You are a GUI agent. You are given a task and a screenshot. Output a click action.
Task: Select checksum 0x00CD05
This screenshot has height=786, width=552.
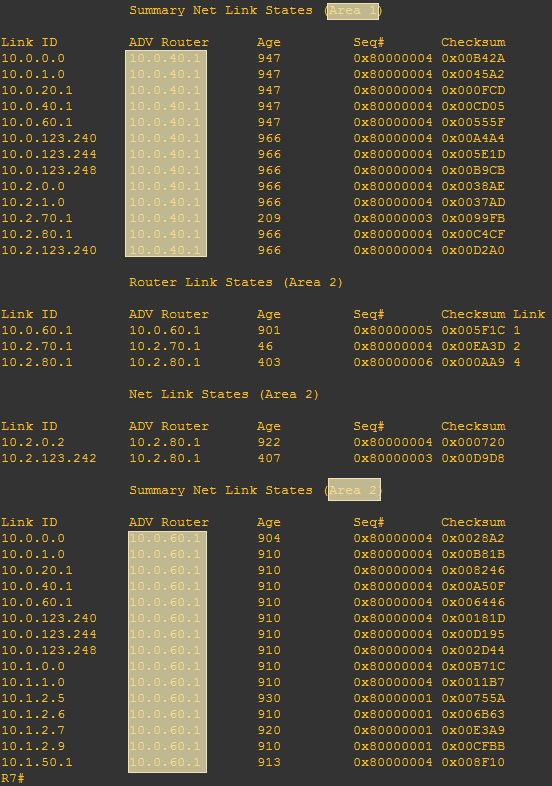coord(473,106)
